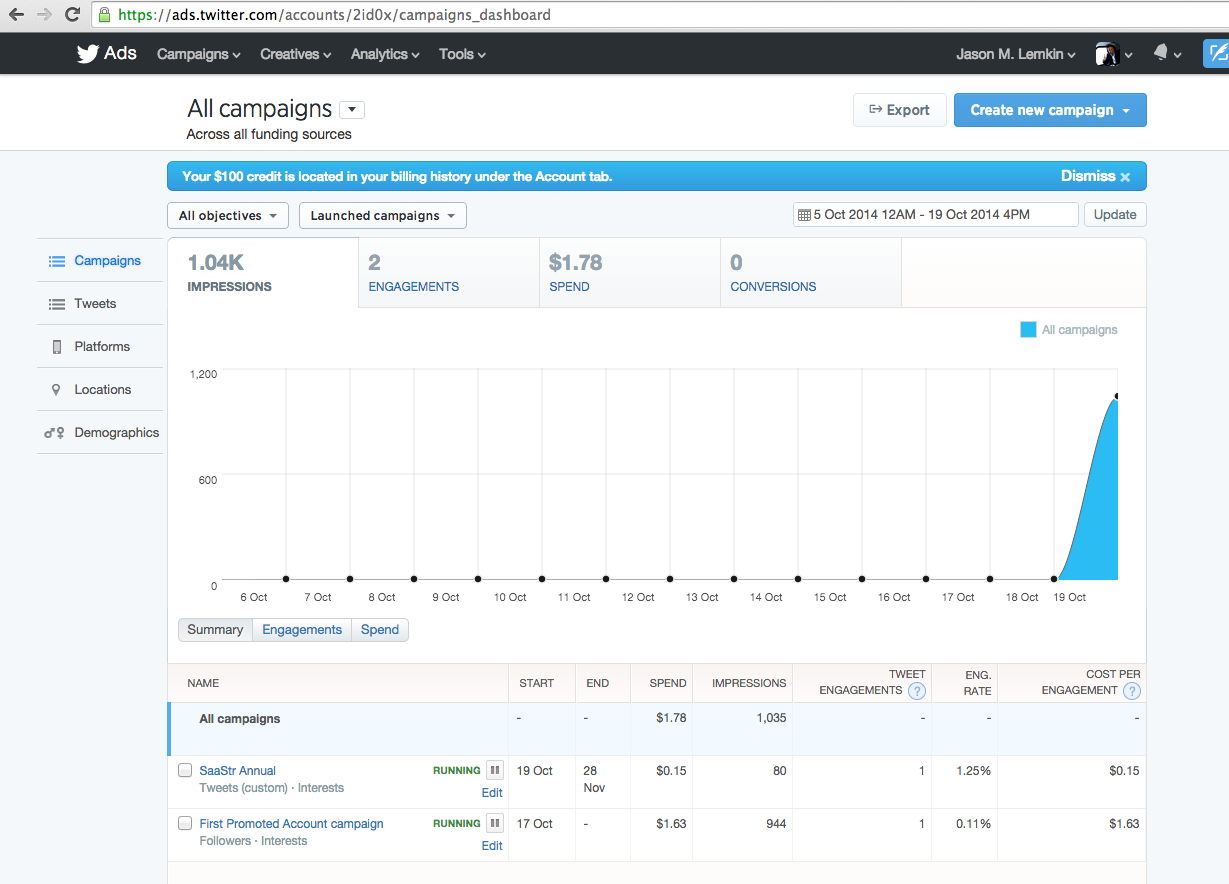Open the SaaStr Annual campaign link

[237, 771]
